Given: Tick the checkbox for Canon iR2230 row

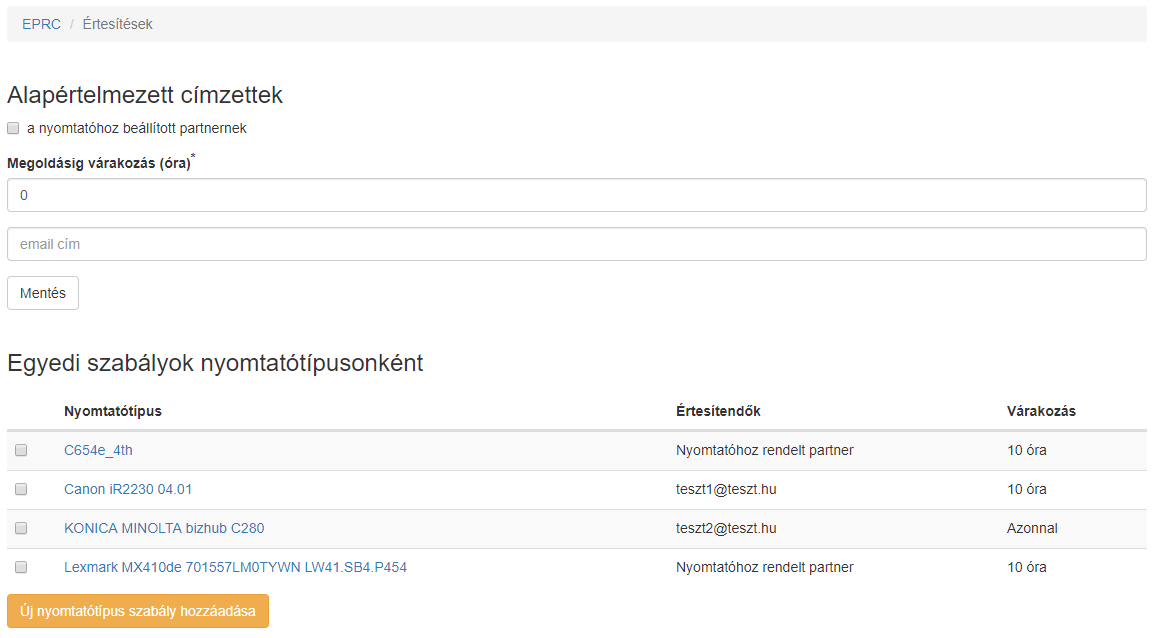Looking at the screenshot, I should pos(21,489).
